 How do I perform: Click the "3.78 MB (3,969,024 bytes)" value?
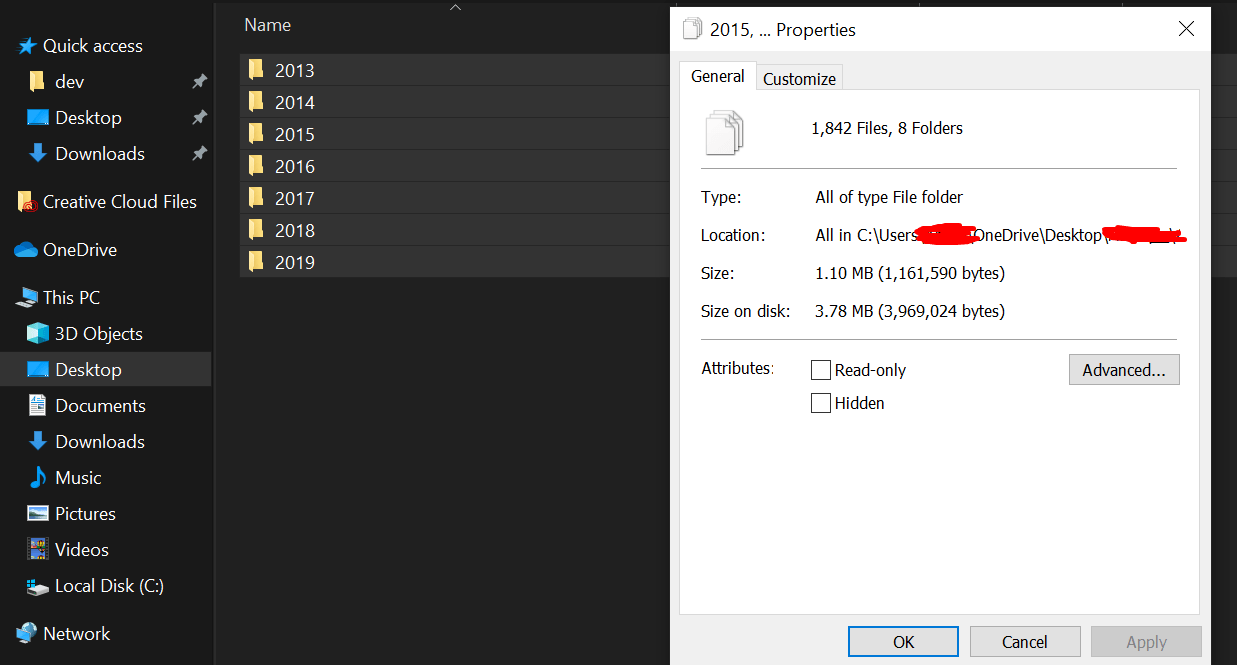tap(910, 311)
